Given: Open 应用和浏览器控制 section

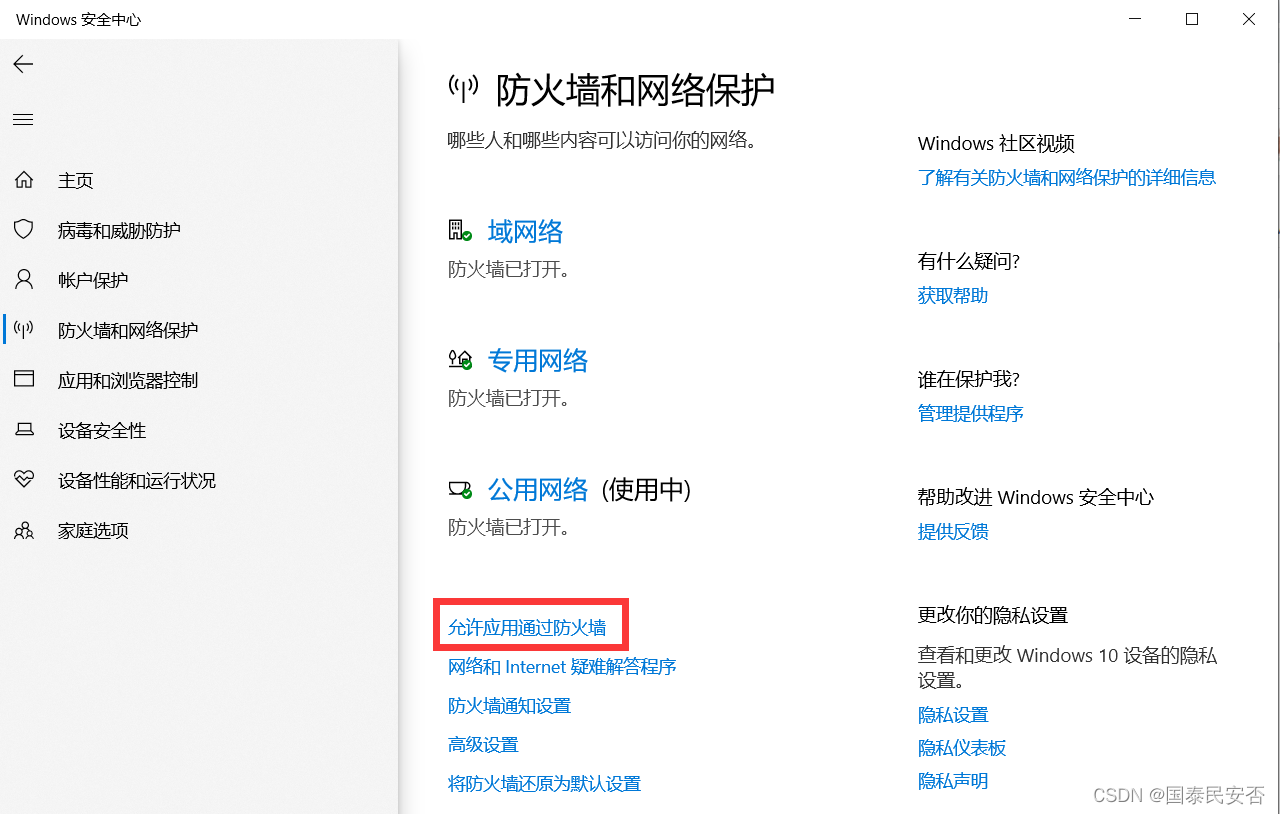Looking at the screenshot, I should [128, 380].
